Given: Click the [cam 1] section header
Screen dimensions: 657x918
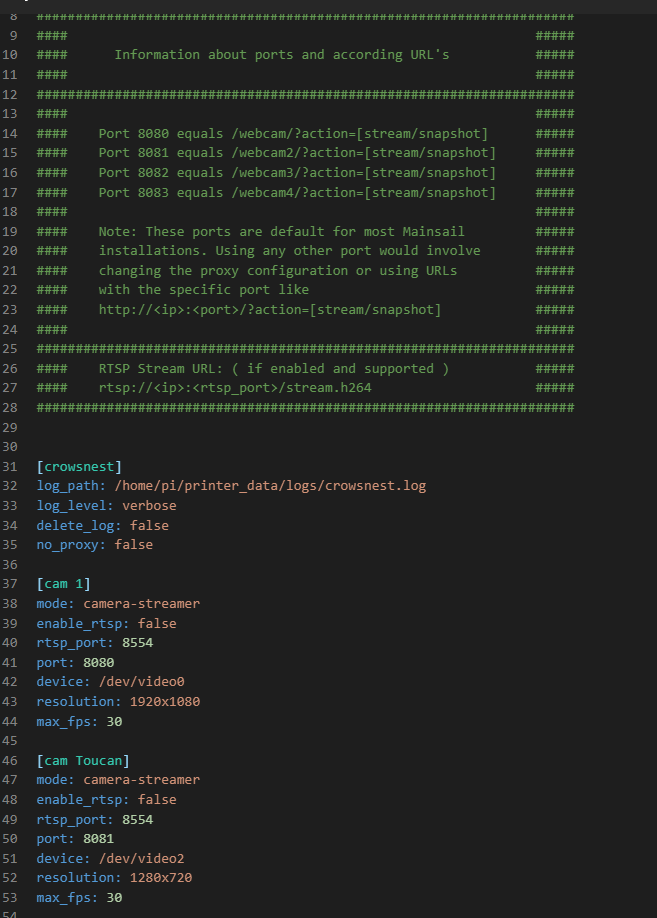Looking at the screenshot, I should [66, 584].
